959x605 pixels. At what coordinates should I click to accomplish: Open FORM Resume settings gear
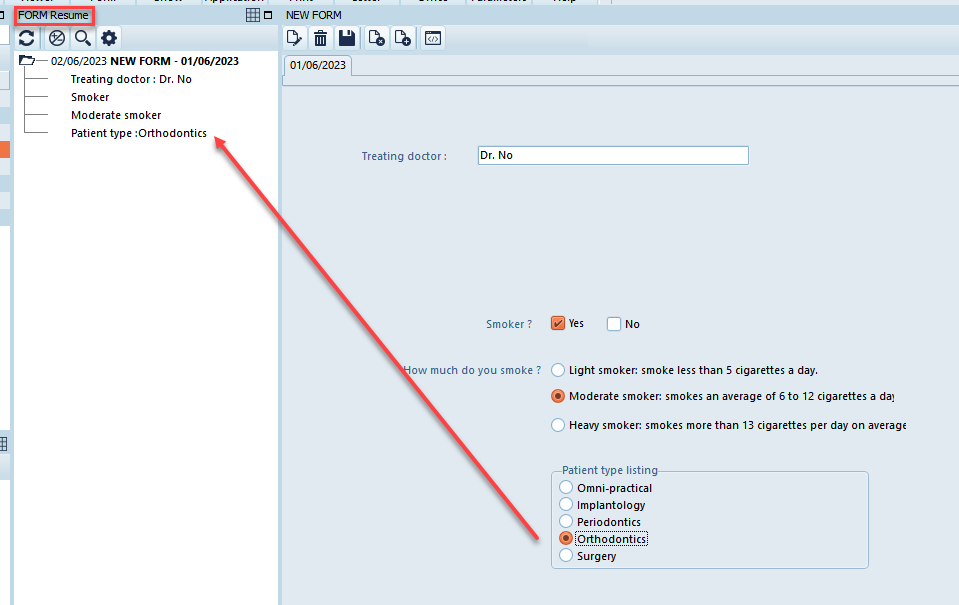click(x=109, y=38)
